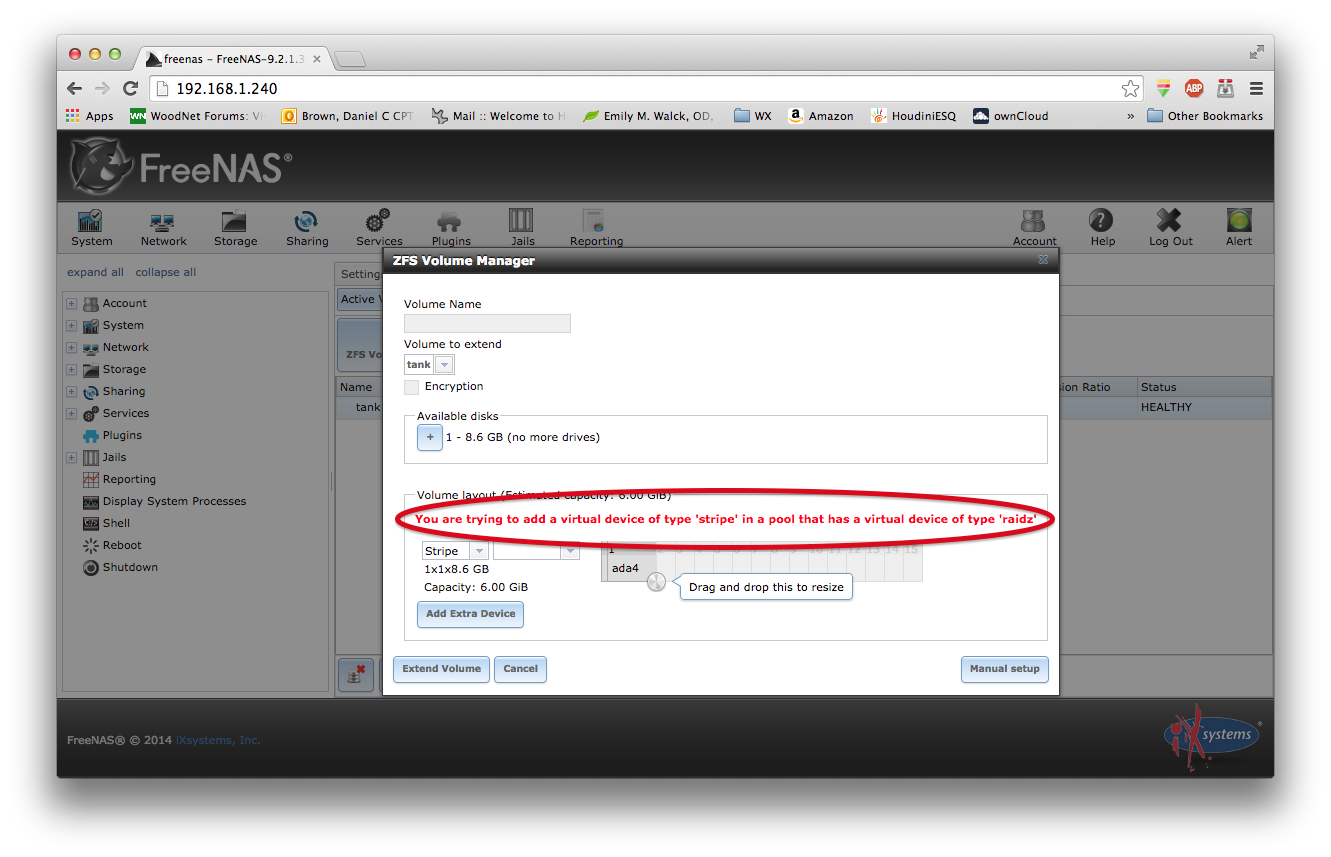This screenshot has height=857, width=1331.
Task: Expand the Sharing tree node
Action: point(71,391)
